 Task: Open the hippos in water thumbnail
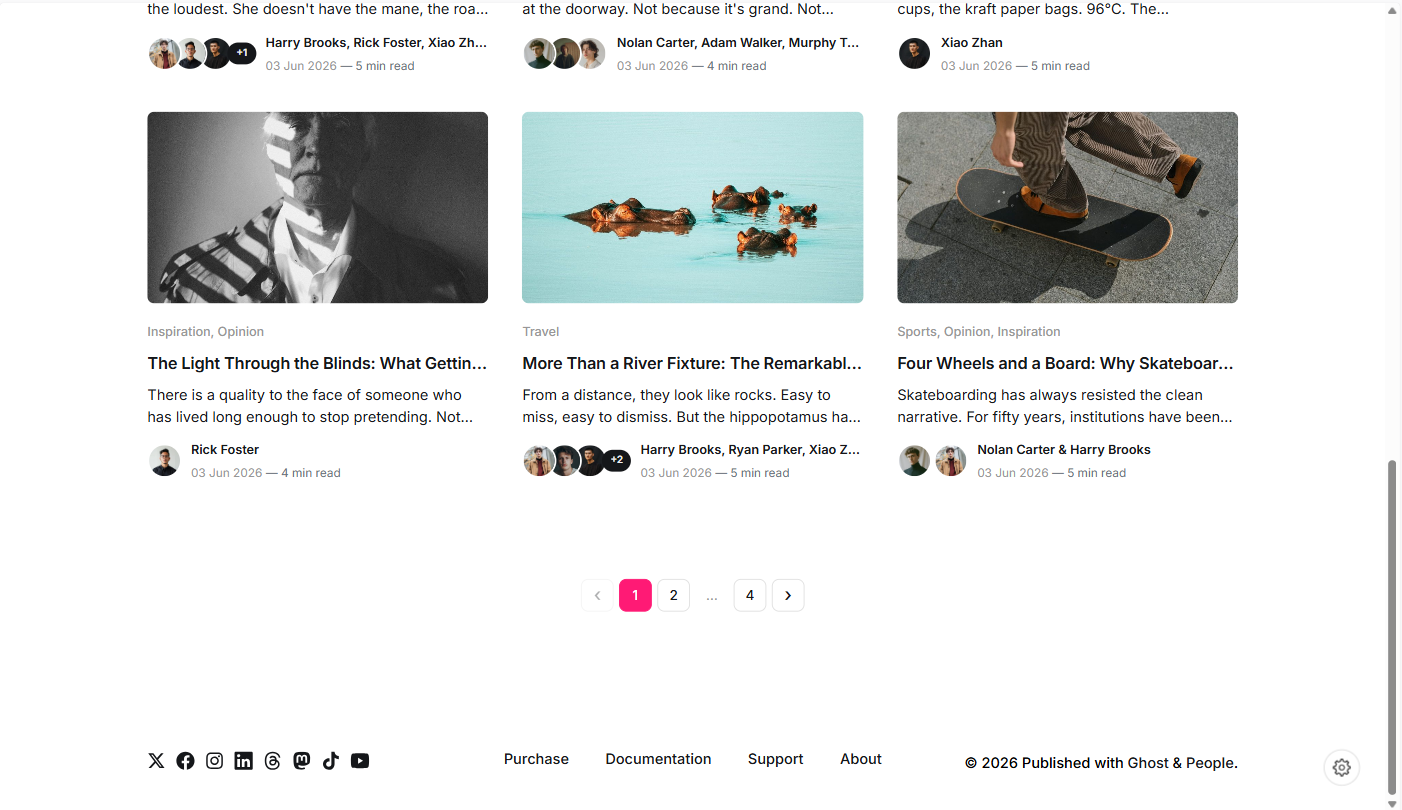point(692,207)
